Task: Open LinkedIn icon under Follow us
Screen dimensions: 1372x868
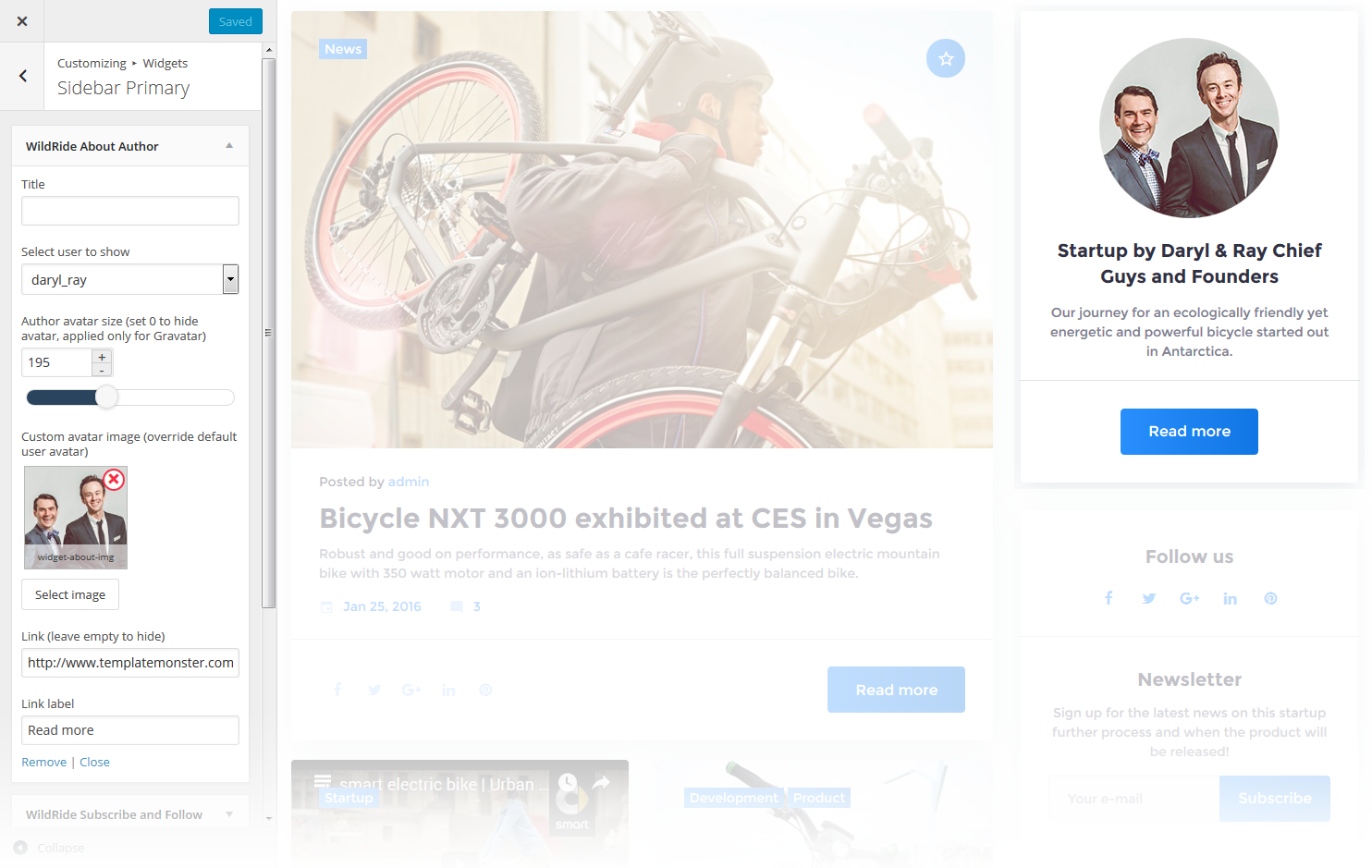Action: tap(1231, 598)
